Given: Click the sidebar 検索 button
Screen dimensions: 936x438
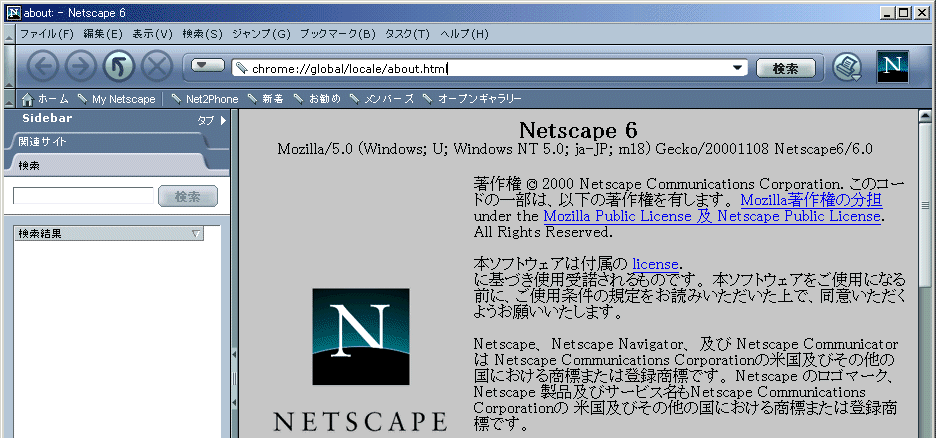Looking at the screenshot, I should coord(188,196).
